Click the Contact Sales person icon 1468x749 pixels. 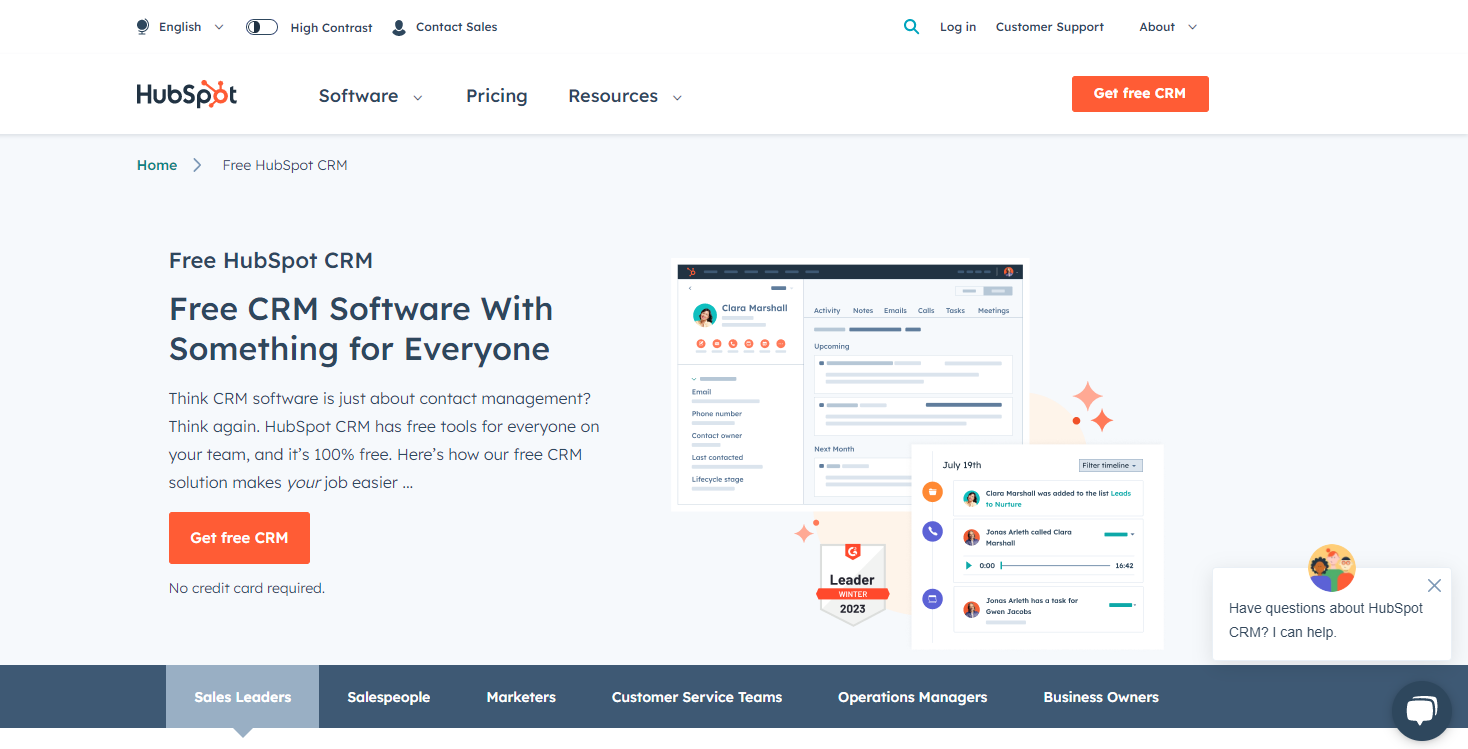(x=399, y=27)
